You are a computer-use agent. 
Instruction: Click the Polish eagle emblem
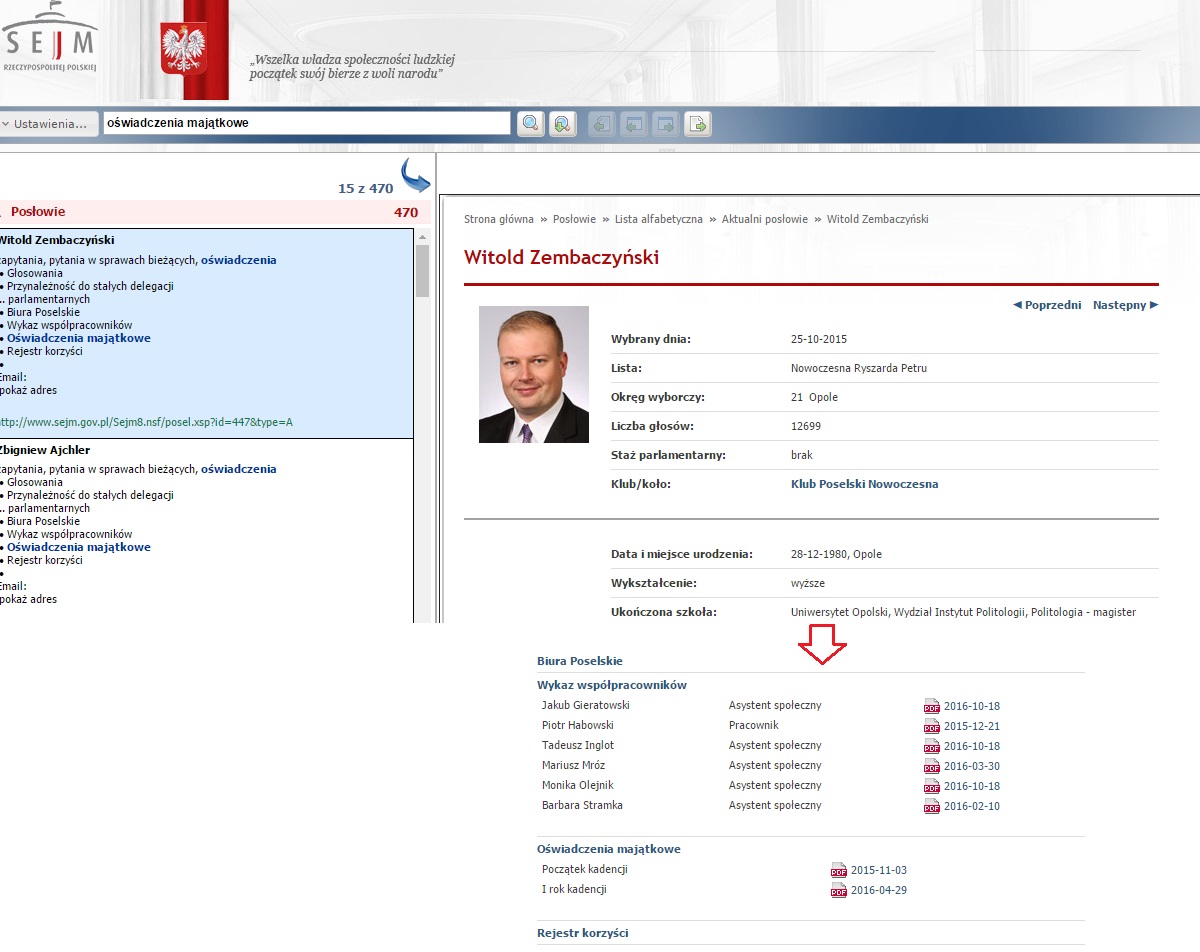click(x=184, y=48)
